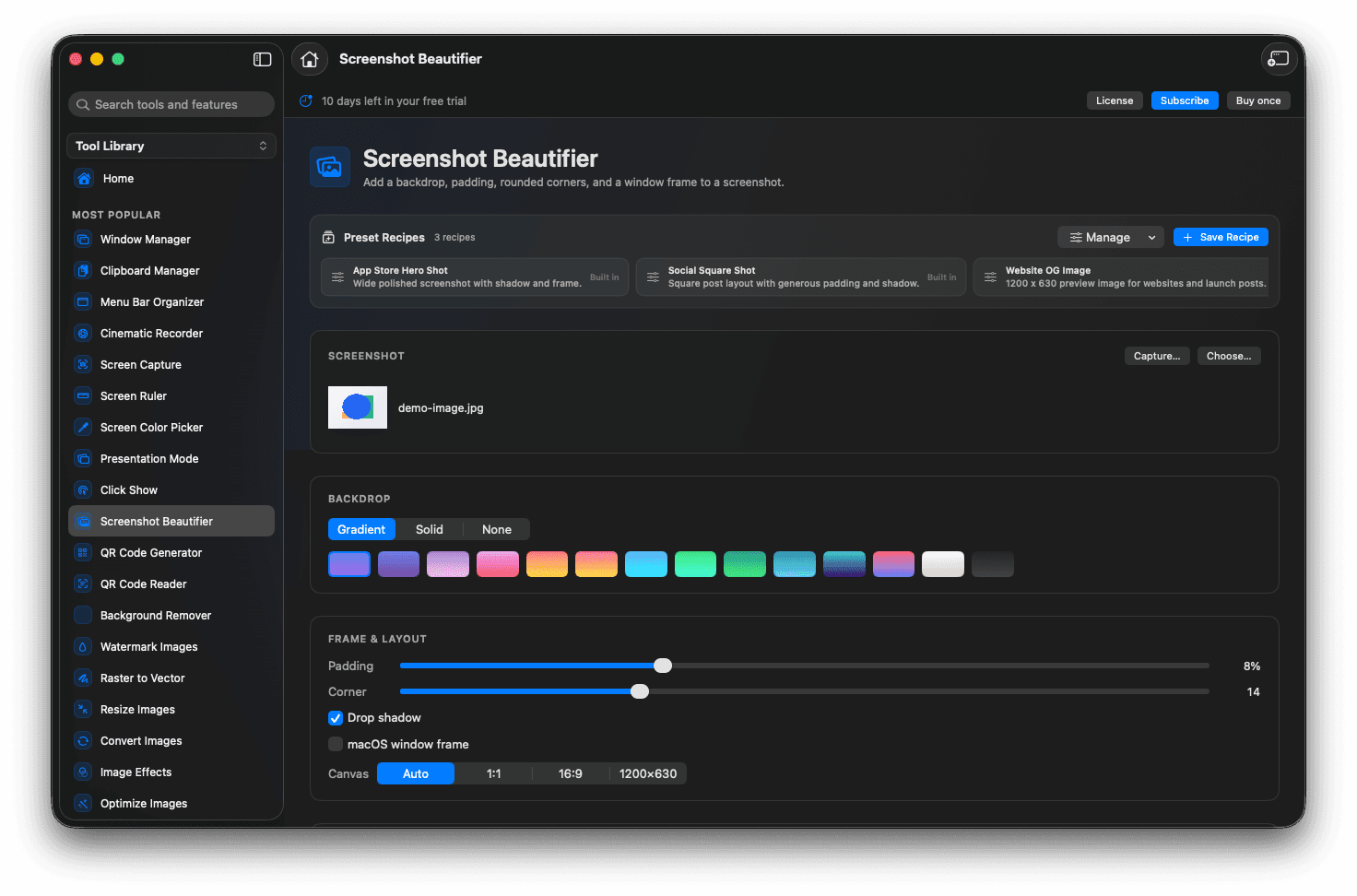
Task: Select Screenshot Beautifier in the sidebar
Action: click(171, 521)
